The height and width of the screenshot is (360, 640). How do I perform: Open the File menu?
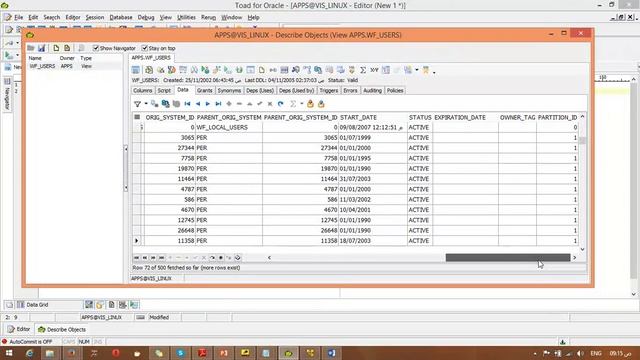click(18, 18)
